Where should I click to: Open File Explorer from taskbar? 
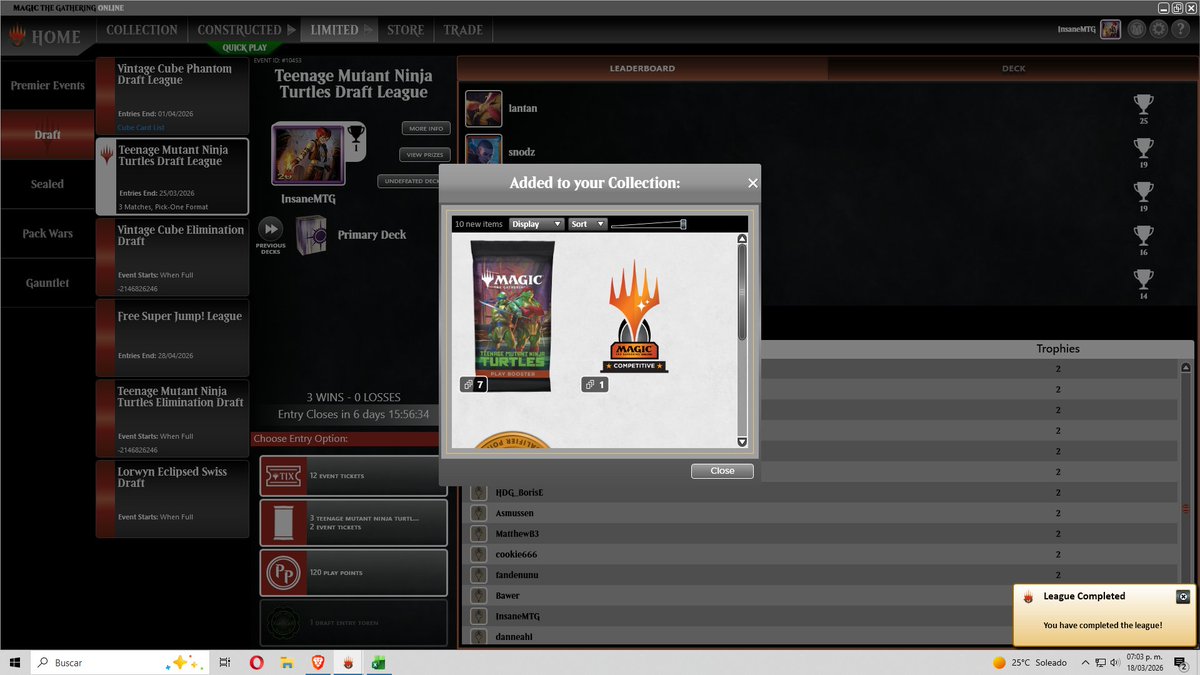(x=286, y=662)
